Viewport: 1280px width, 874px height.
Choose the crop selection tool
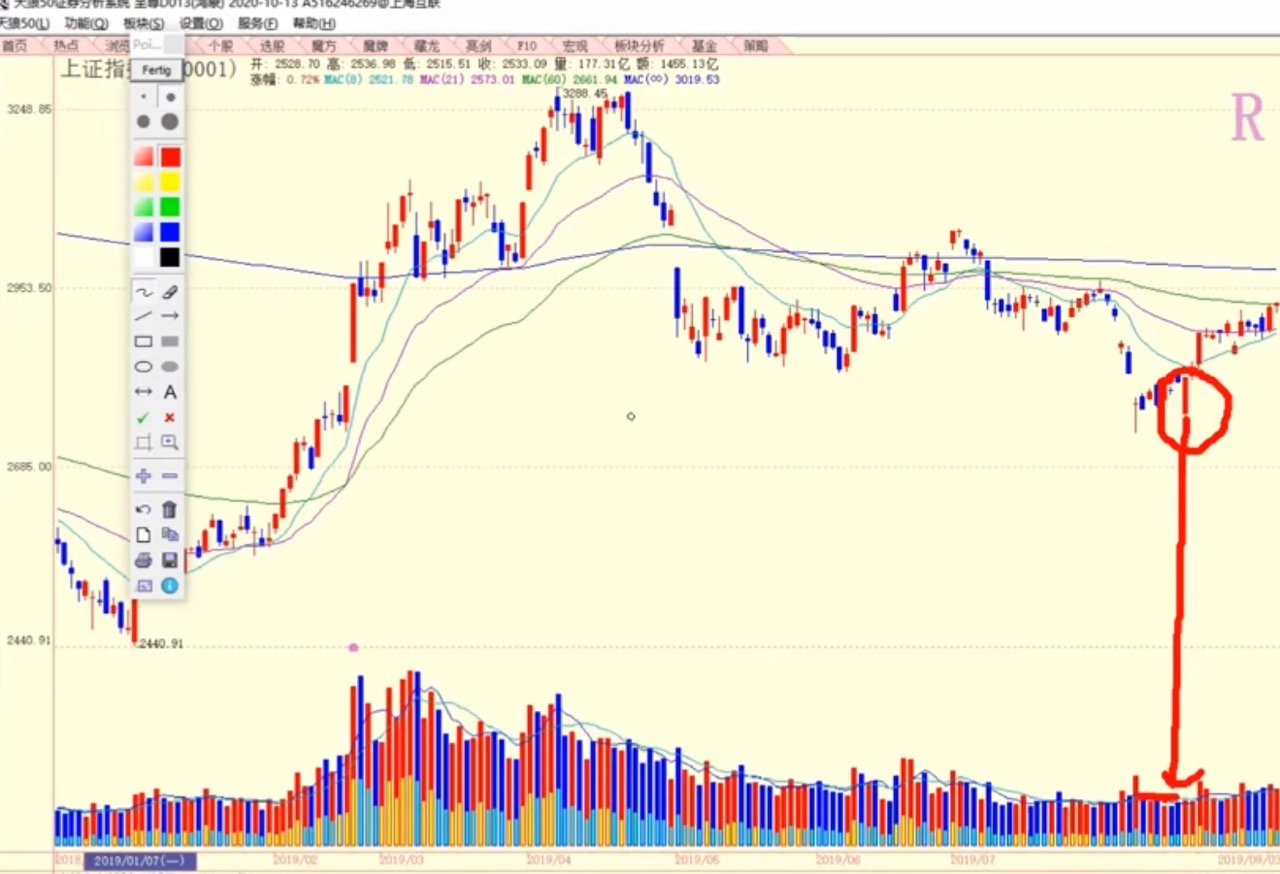point(144,442)
